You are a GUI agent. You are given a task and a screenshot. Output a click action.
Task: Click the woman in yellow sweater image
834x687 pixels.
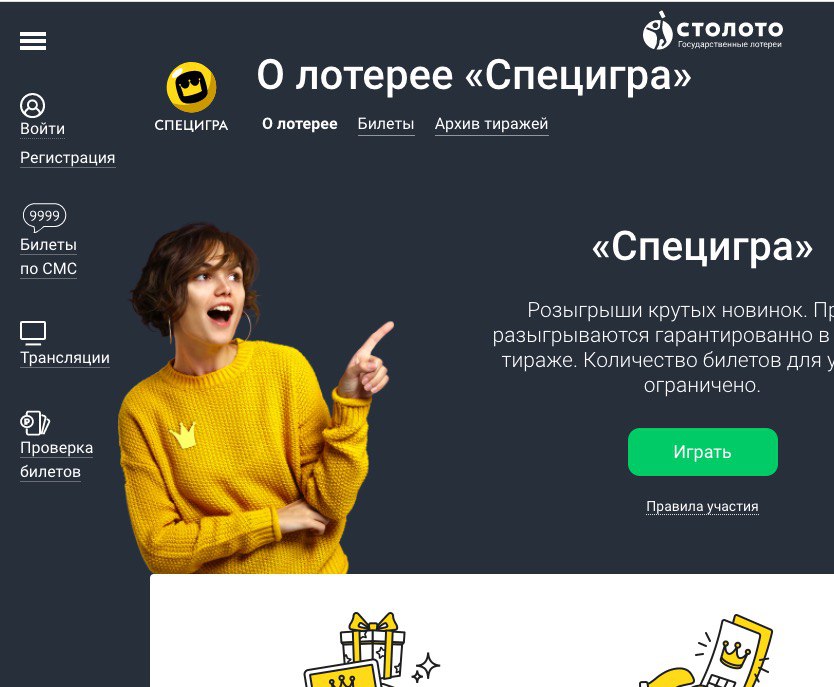tap(250, 399)
